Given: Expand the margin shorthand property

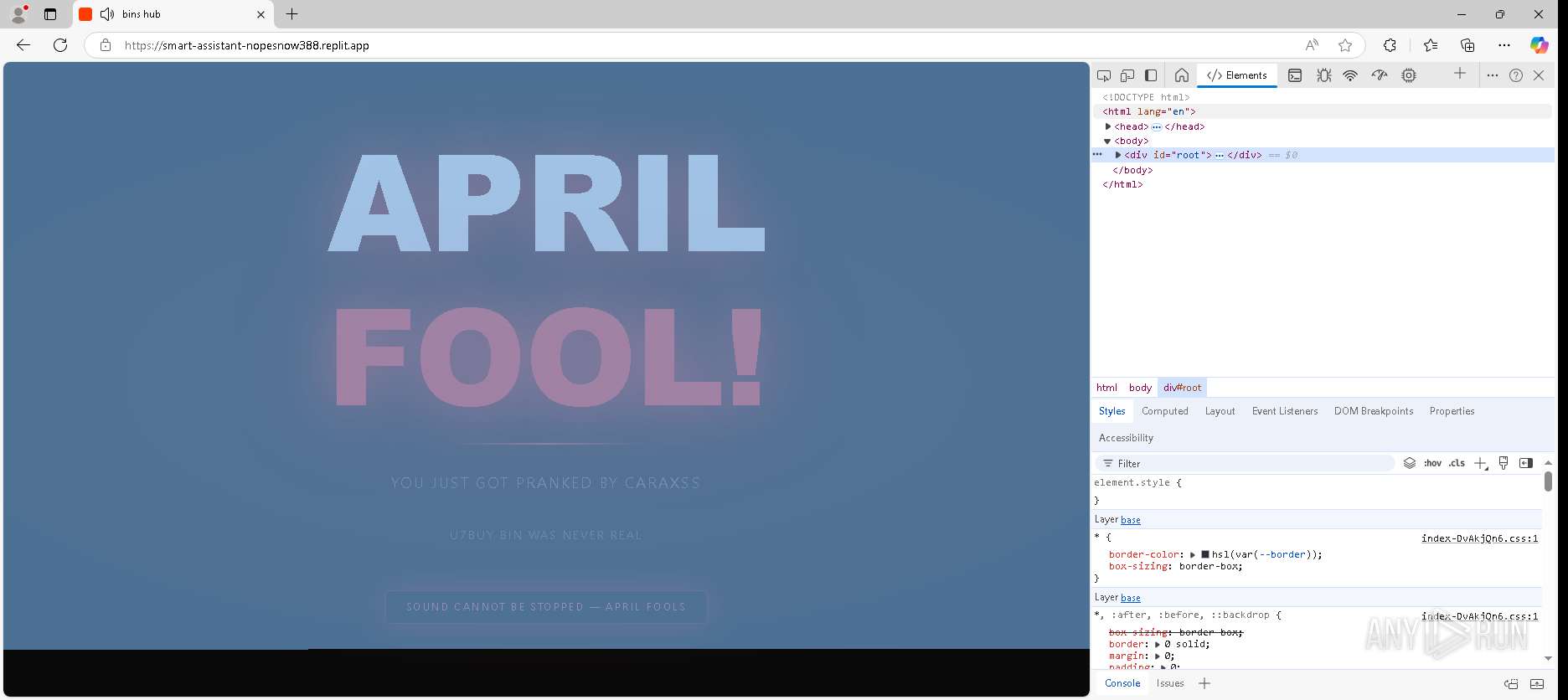Looking at the screenshot, I should pyautogui.click(x=1158, y=656).
